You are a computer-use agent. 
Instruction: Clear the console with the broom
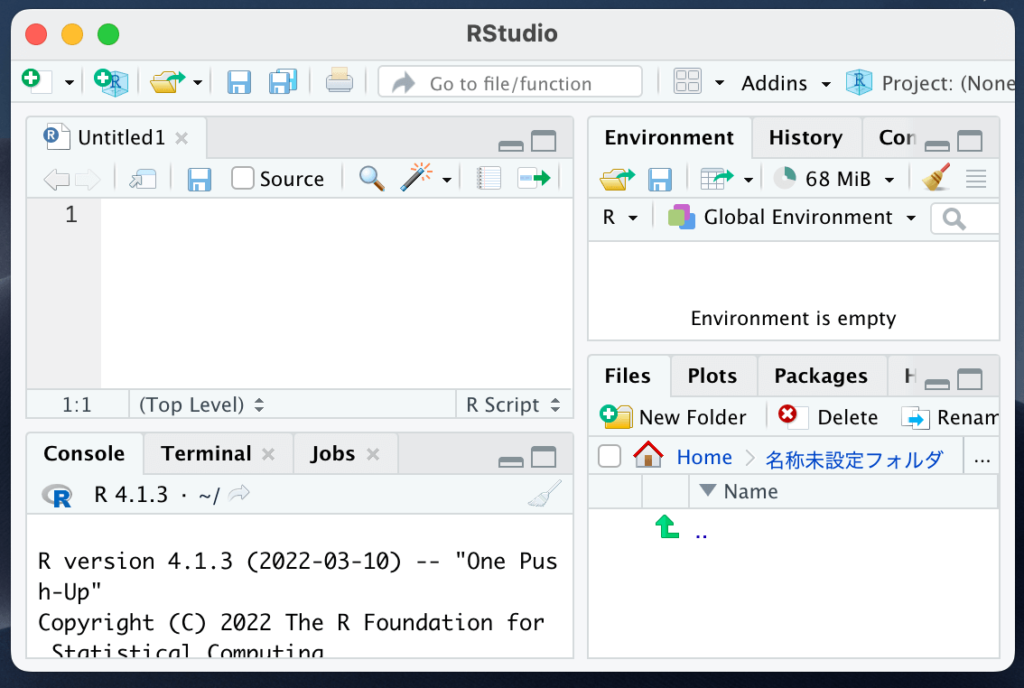544,494
